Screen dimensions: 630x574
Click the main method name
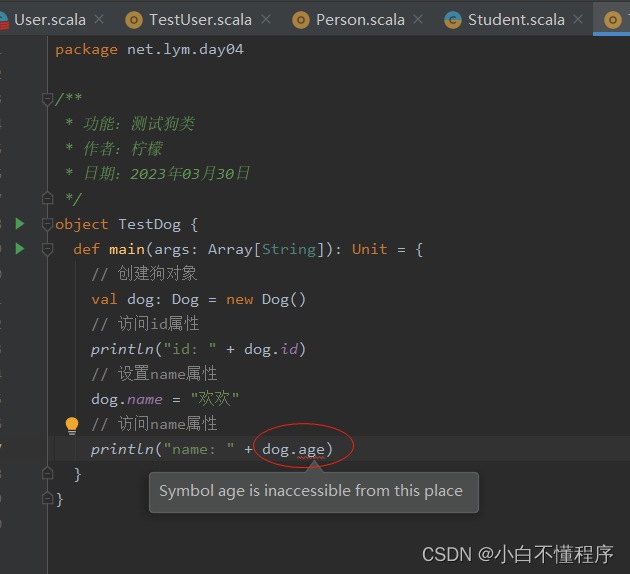127,249
